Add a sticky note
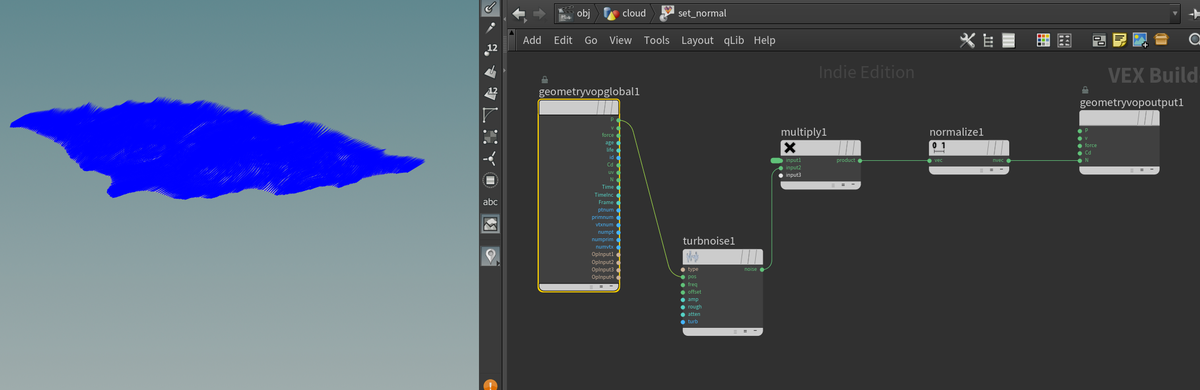Image resolution: width=1200 pixels, height=390 pixels. tap(1120, 40)
